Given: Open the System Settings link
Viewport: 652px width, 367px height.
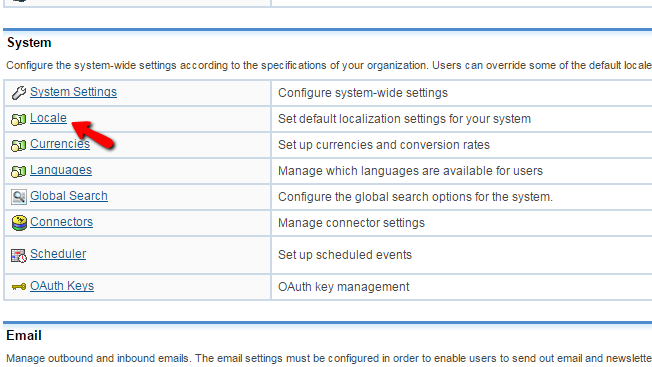Looking at the screenshot, I should tap(73, 92).
